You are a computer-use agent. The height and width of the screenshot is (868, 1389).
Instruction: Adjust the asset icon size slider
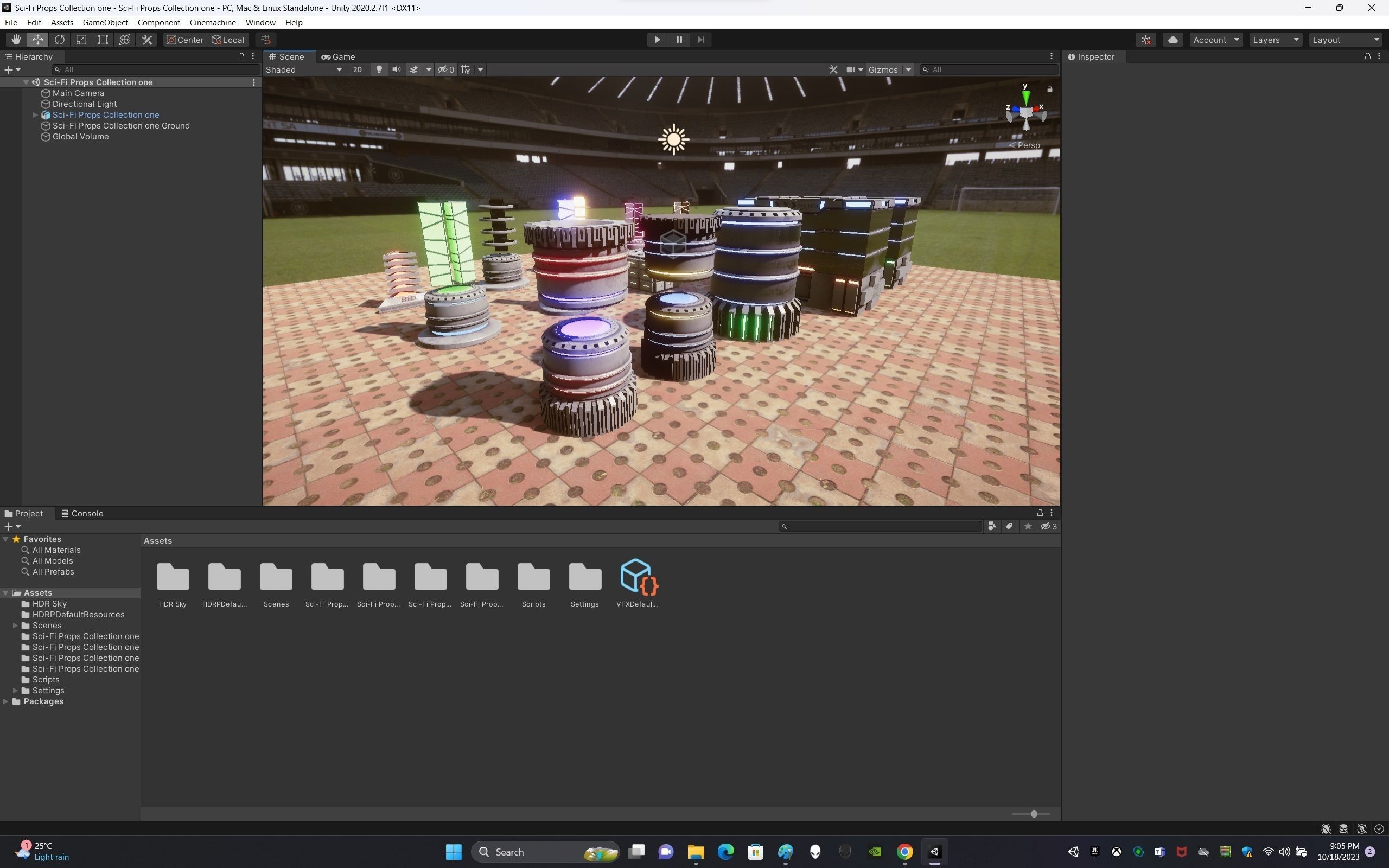coord(1034,814)
